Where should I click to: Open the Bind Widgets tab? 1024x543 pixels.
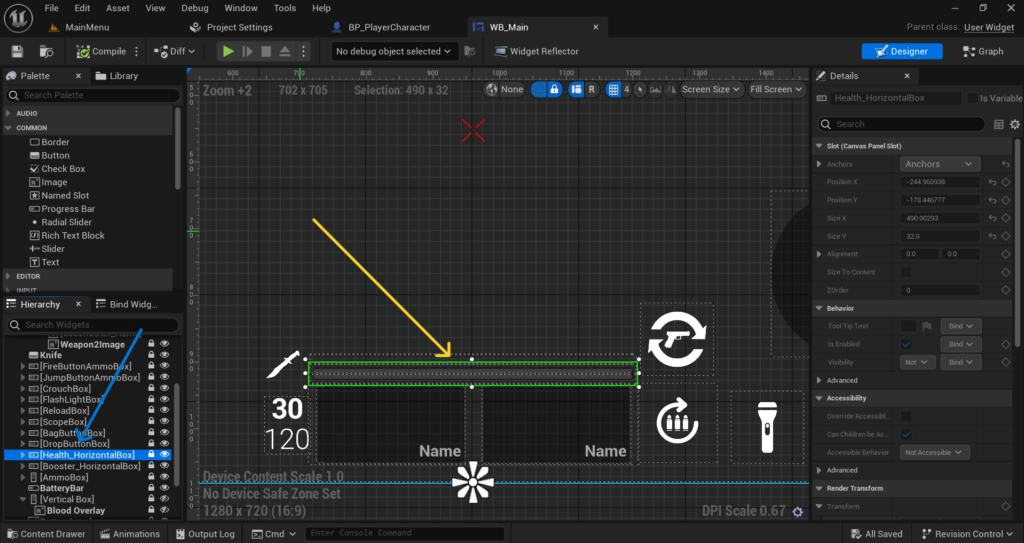127,304
